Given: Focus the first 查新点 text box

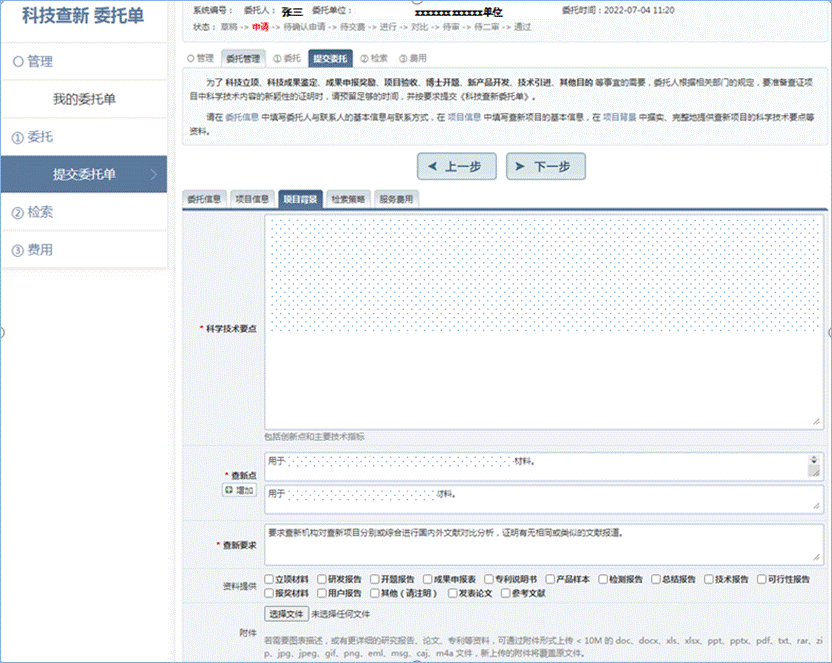Looking at the screenshot, I should 544,466.
